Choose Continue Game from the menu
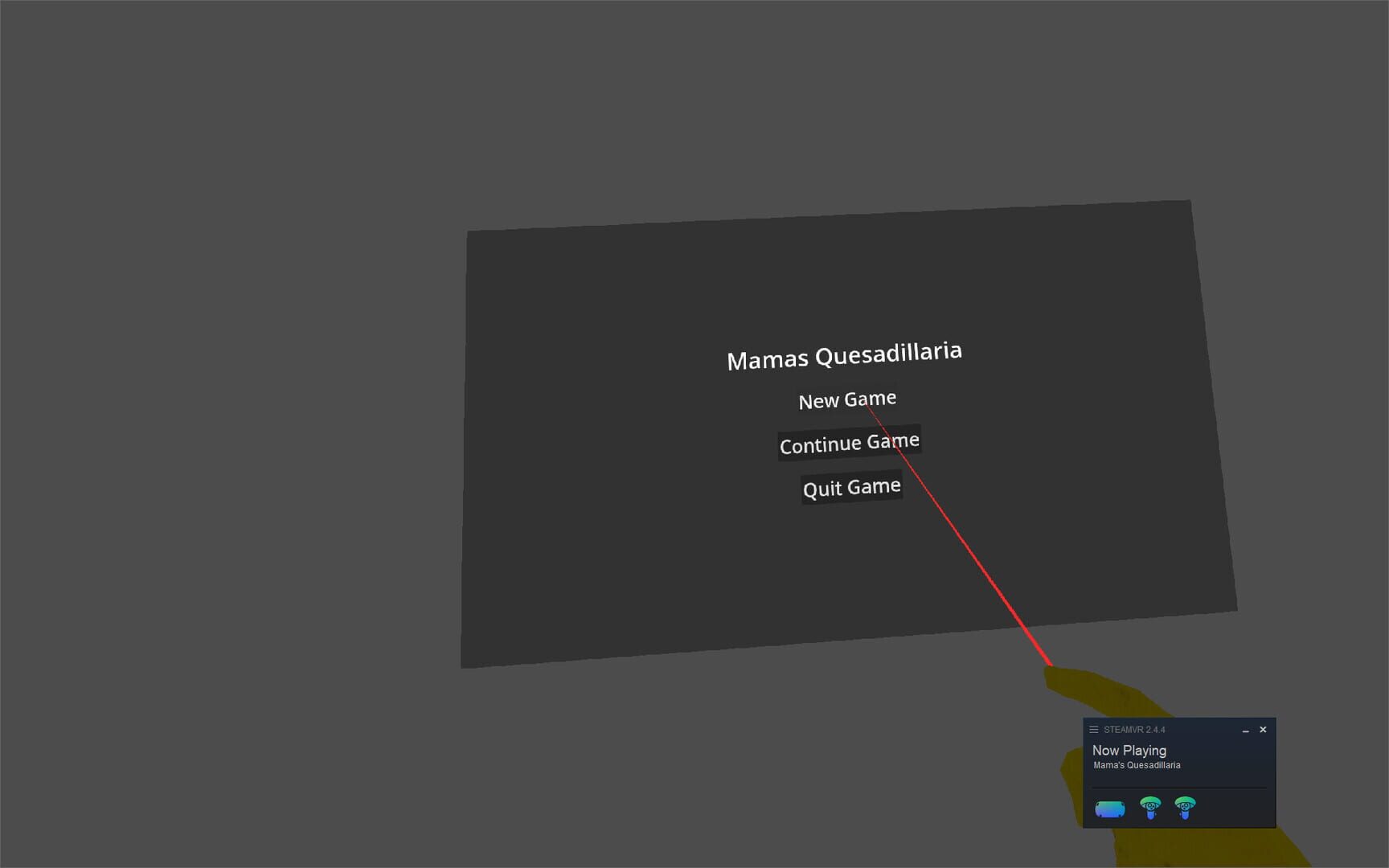 coord(849,444)
